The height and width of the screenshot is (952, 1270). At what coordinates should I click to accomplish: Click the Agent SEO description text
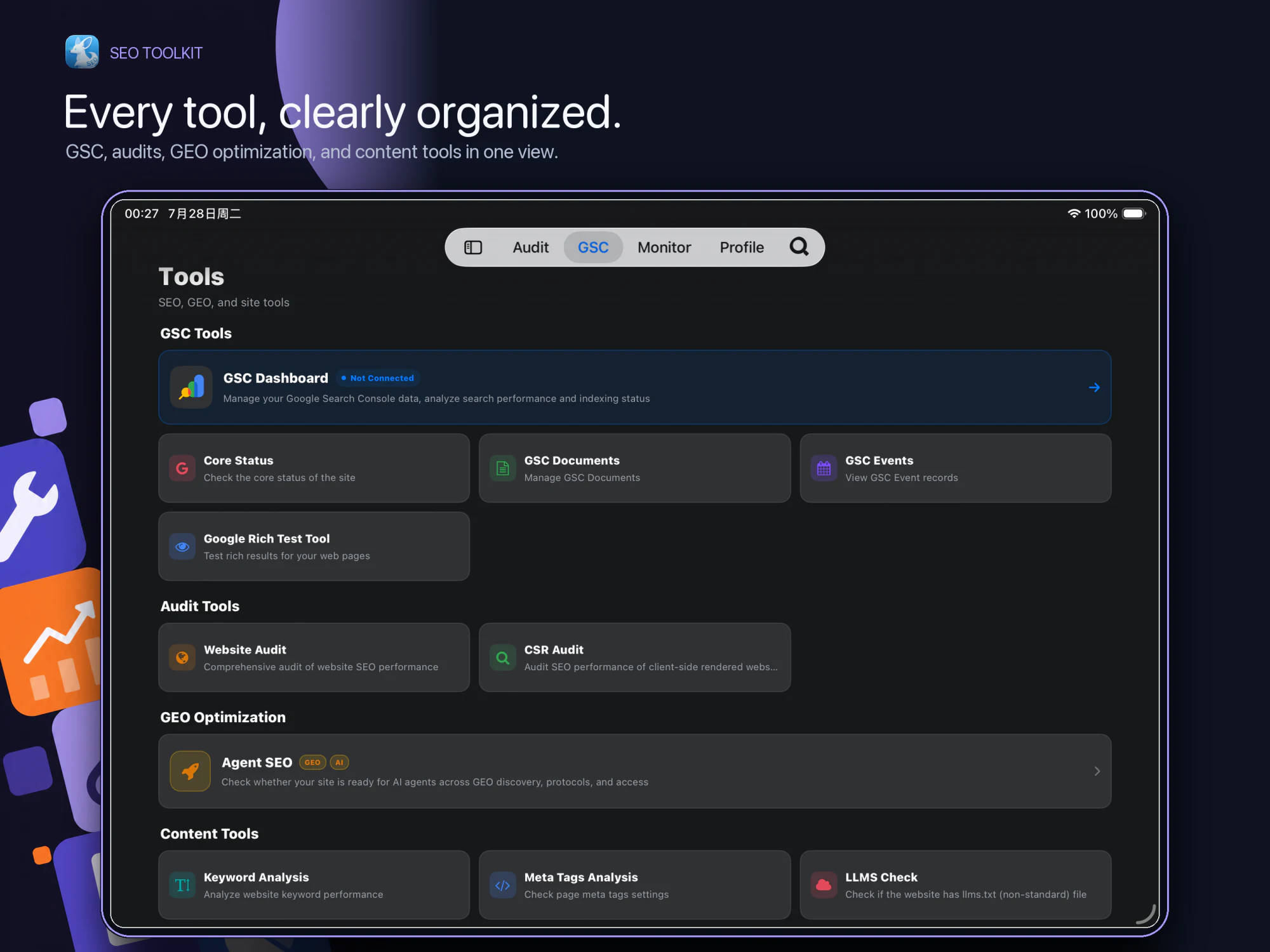[x=435, y=782]
